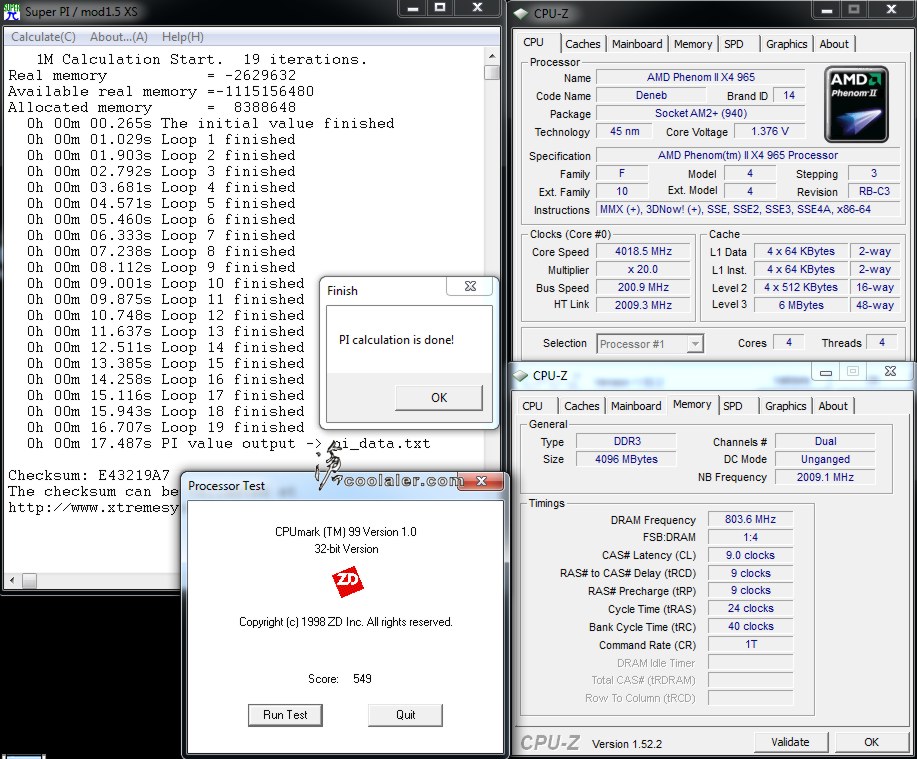Open SPD tab in the CPU-Z processor window
Viewport: 917px width, 759px height.
click(733, 44)
